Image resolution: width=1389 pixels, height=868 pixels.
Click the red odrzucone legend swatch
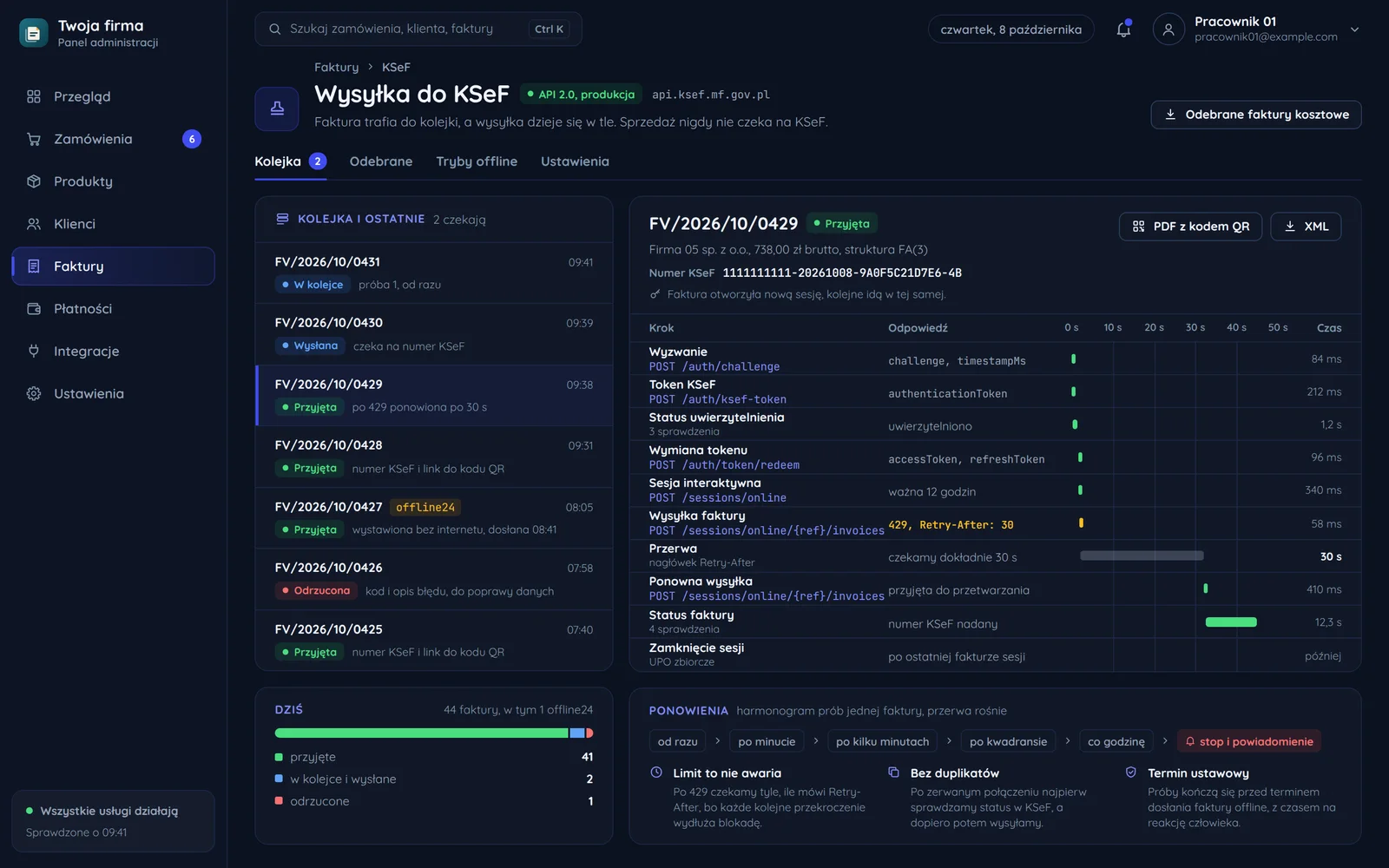click(279, 800)
